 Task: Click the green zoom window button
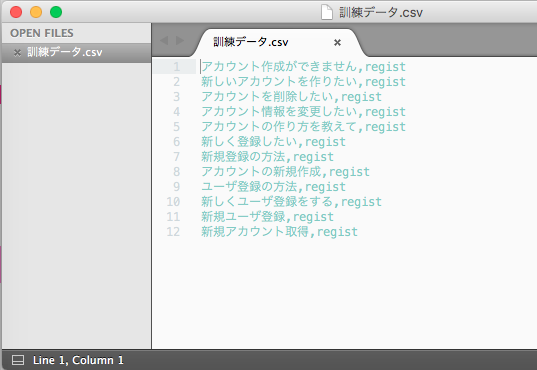(56, 12)
